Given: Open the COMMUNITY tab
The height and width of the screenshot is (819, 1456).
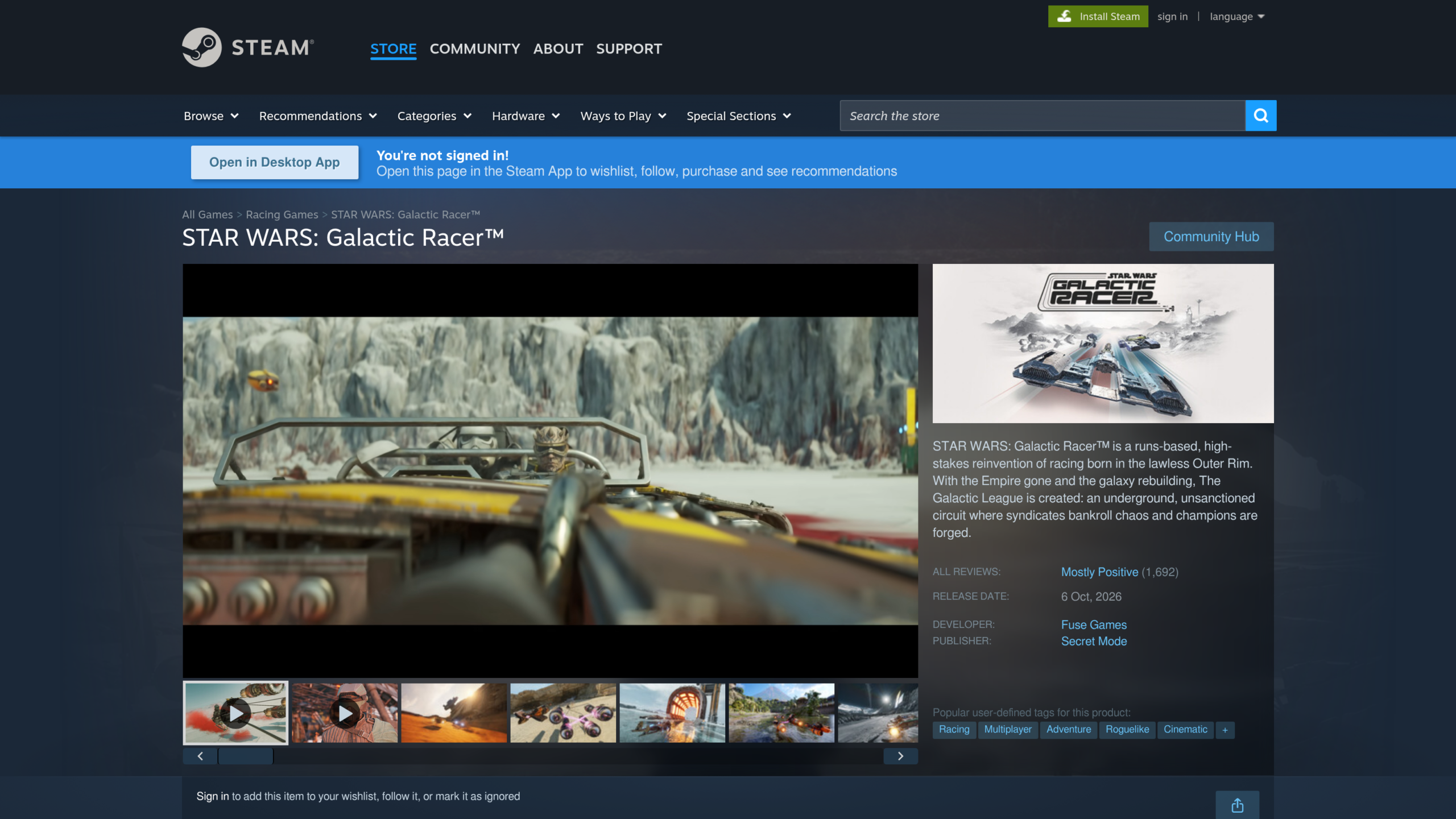Looking at the screenshot, I should pyautogui.click(x=475, y=49).
